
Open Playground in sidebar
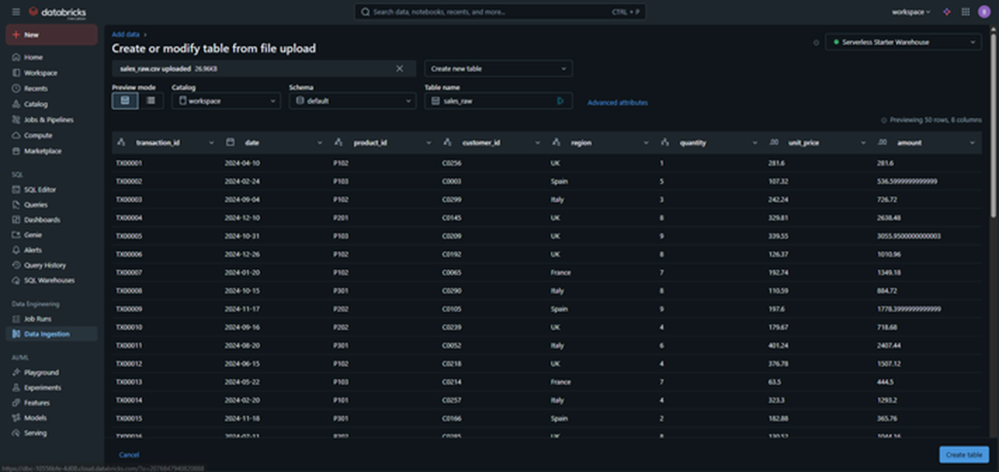[x=52, y=372]
